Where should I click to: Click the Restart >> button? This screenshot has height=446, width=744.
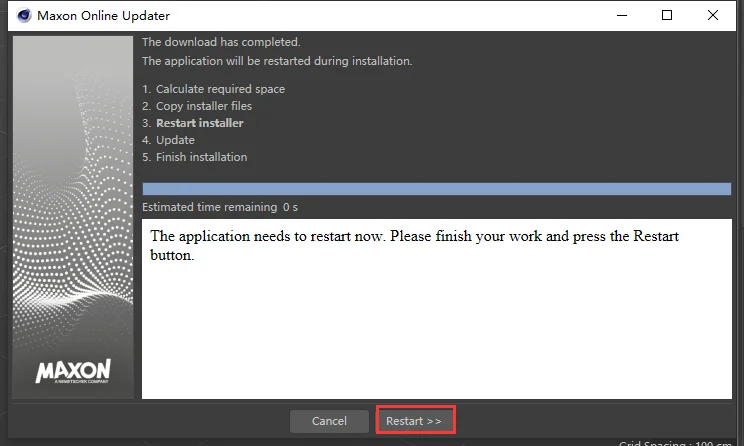click(416, 420)
